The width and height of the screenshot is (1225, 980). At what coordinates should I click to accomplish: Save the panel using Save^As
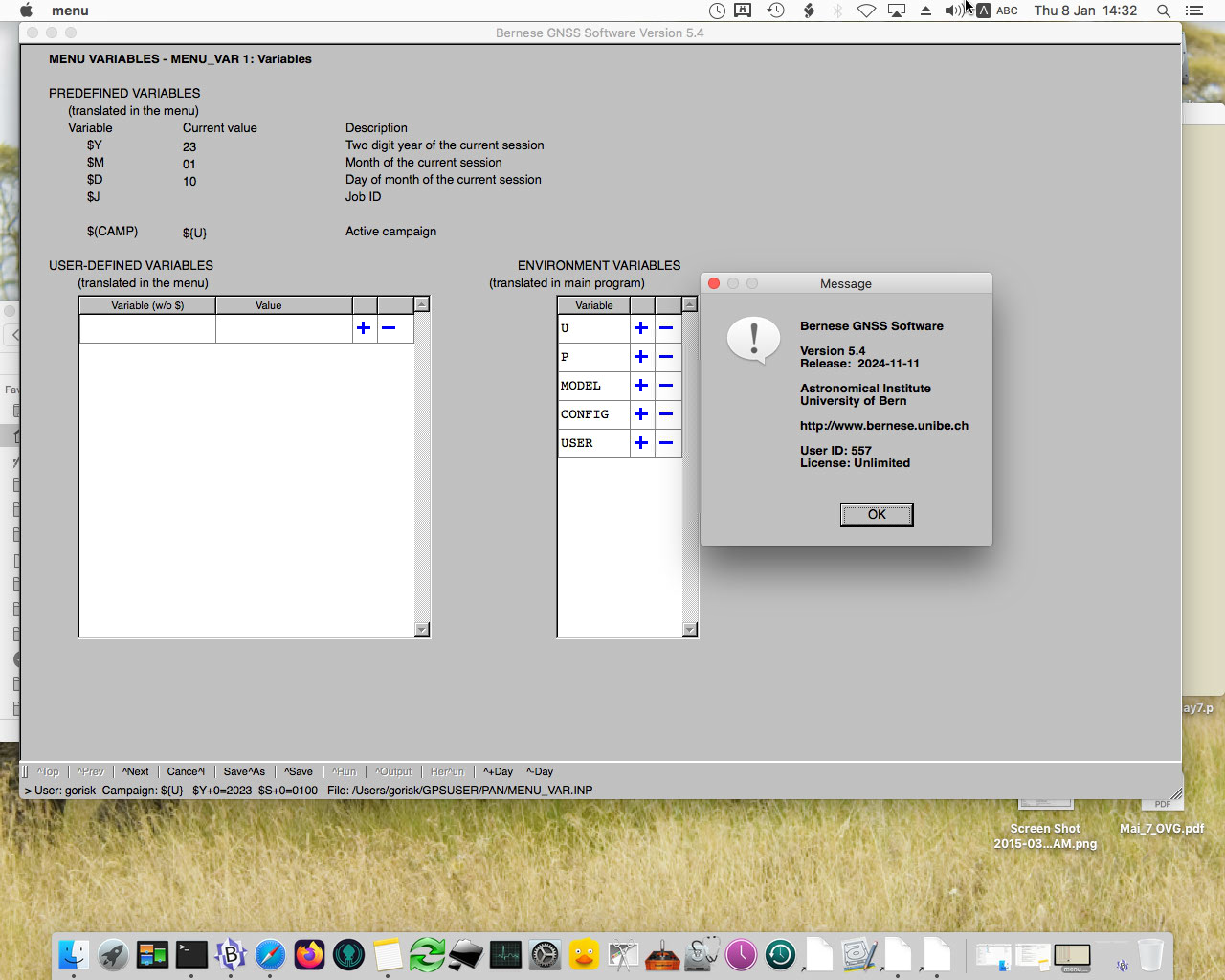click(x=245, y=771)
